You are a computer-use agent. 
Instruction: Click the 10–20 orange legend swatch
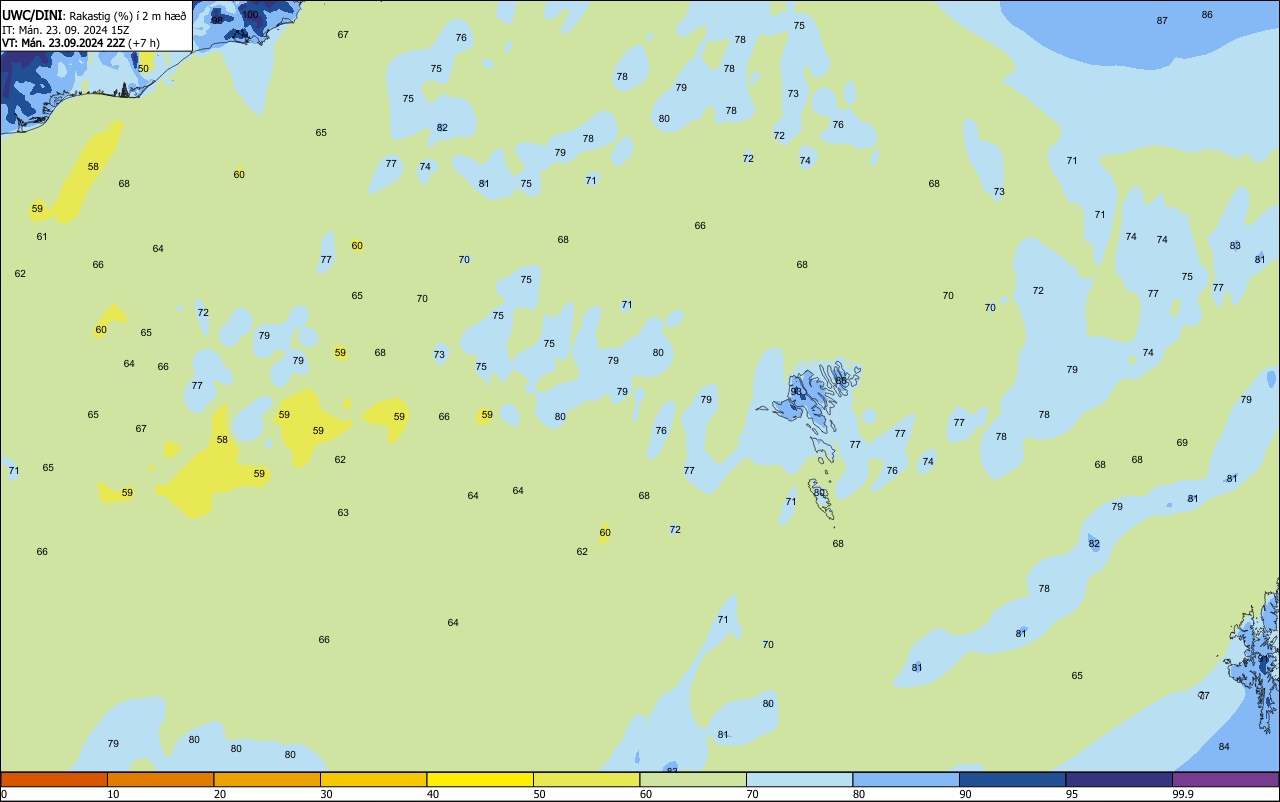[x=160, y=779]
